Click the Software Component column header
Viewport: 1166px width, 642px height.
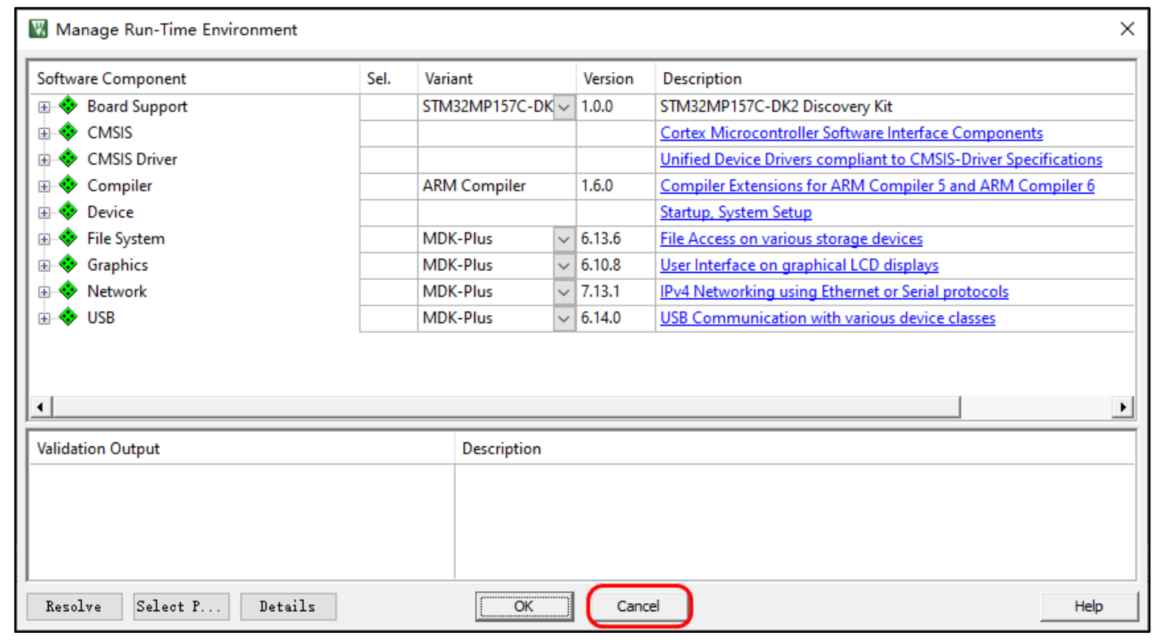[x=194, y=79]
